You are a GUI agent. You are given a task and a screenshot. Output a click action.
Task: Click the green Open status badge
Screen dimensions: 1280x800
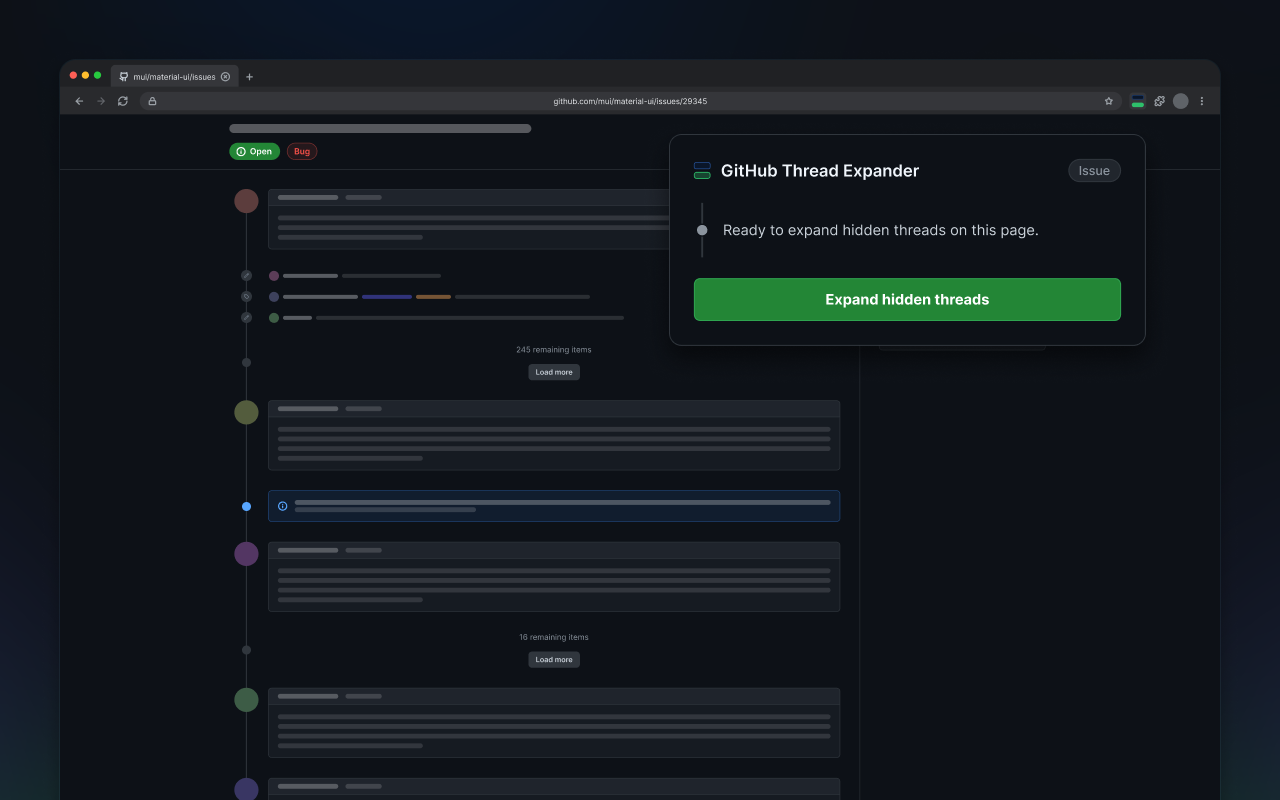click(x=254, y=151)
